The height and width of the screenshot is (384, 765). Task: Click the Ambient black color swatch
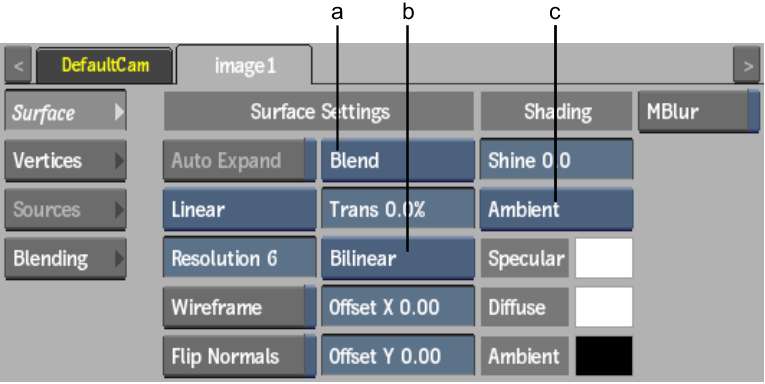604,355
